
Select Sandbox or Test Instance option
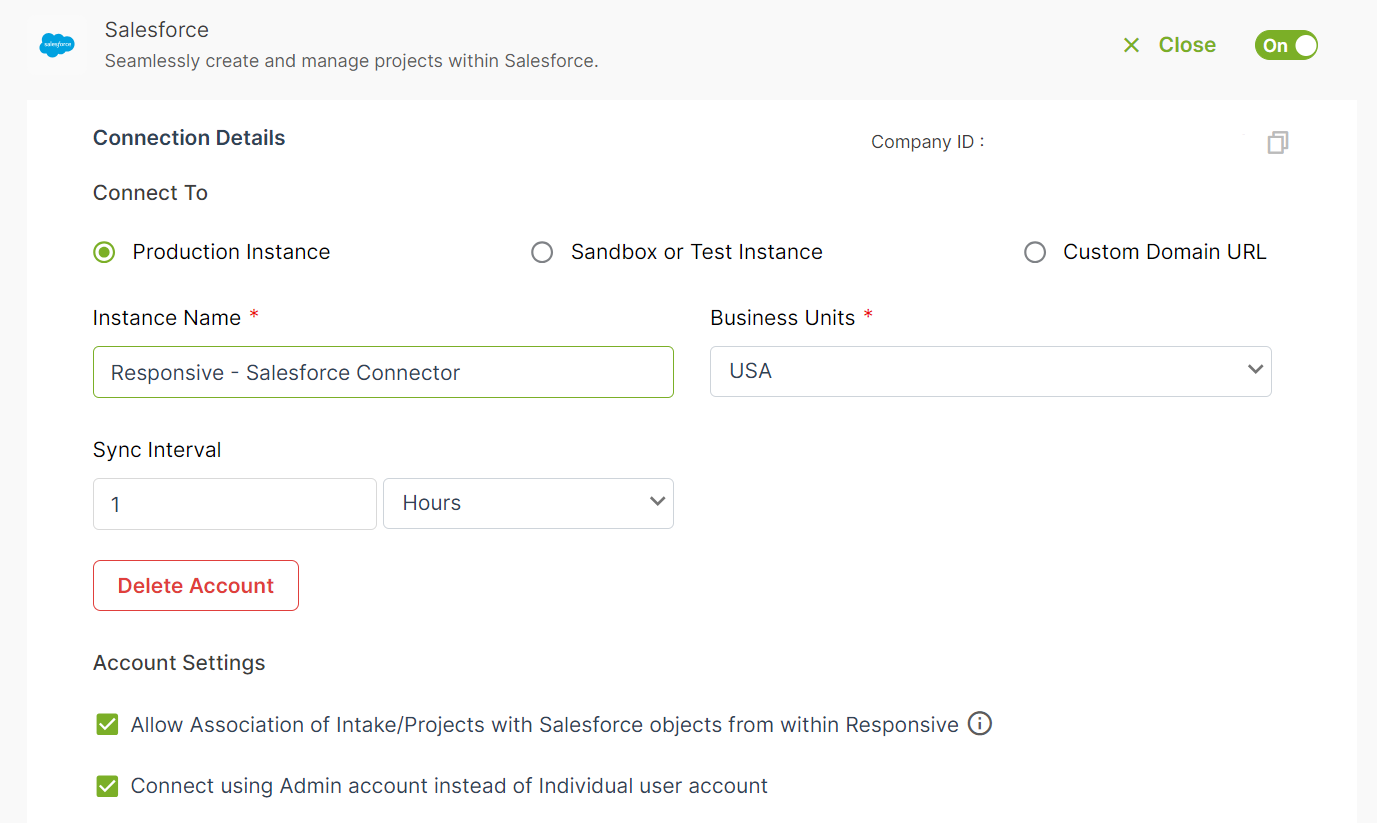542,252
